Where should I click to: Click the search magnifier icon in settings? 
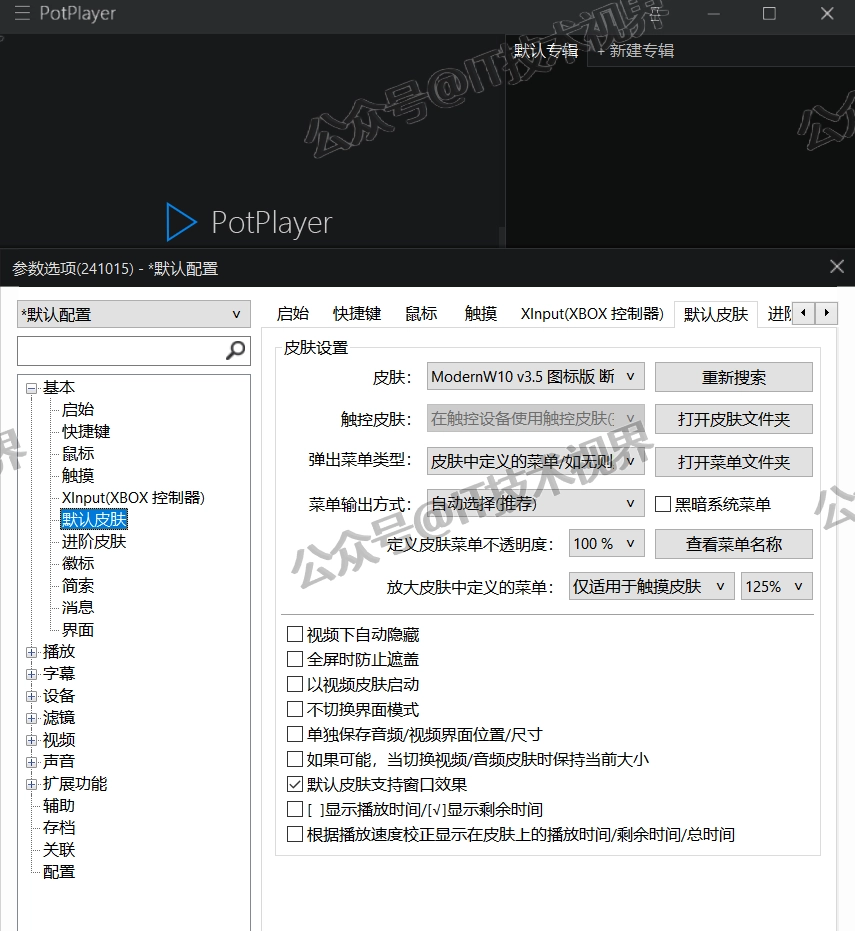pyautogui.click(x=235, y=350)
